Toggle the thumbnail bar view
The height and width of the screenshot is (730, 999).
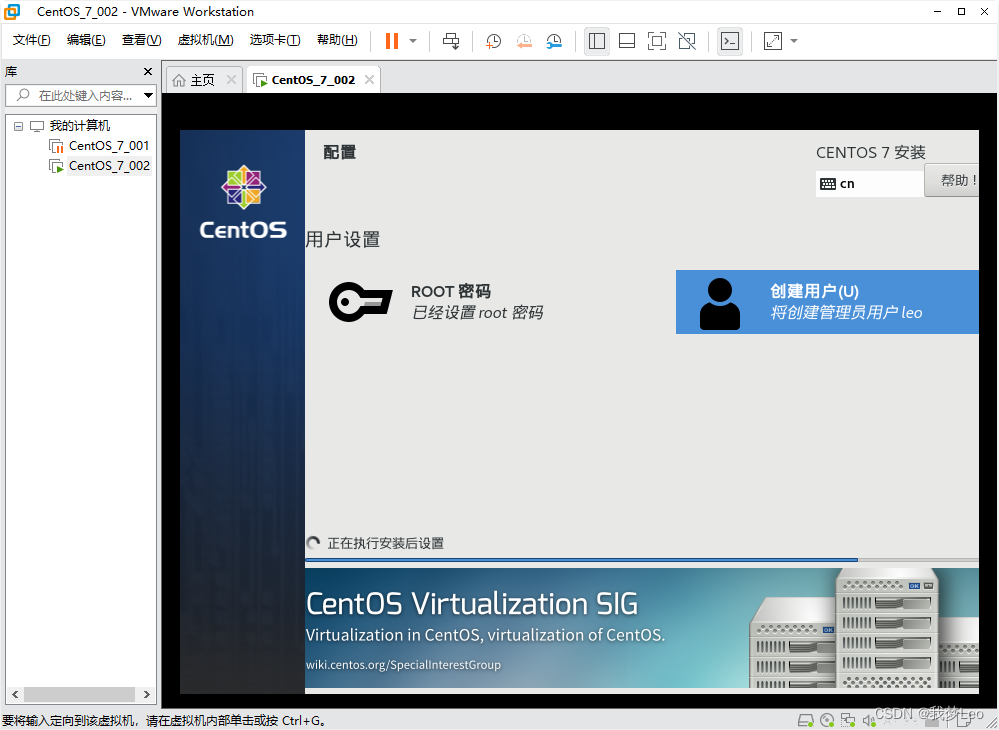point(627,41)
